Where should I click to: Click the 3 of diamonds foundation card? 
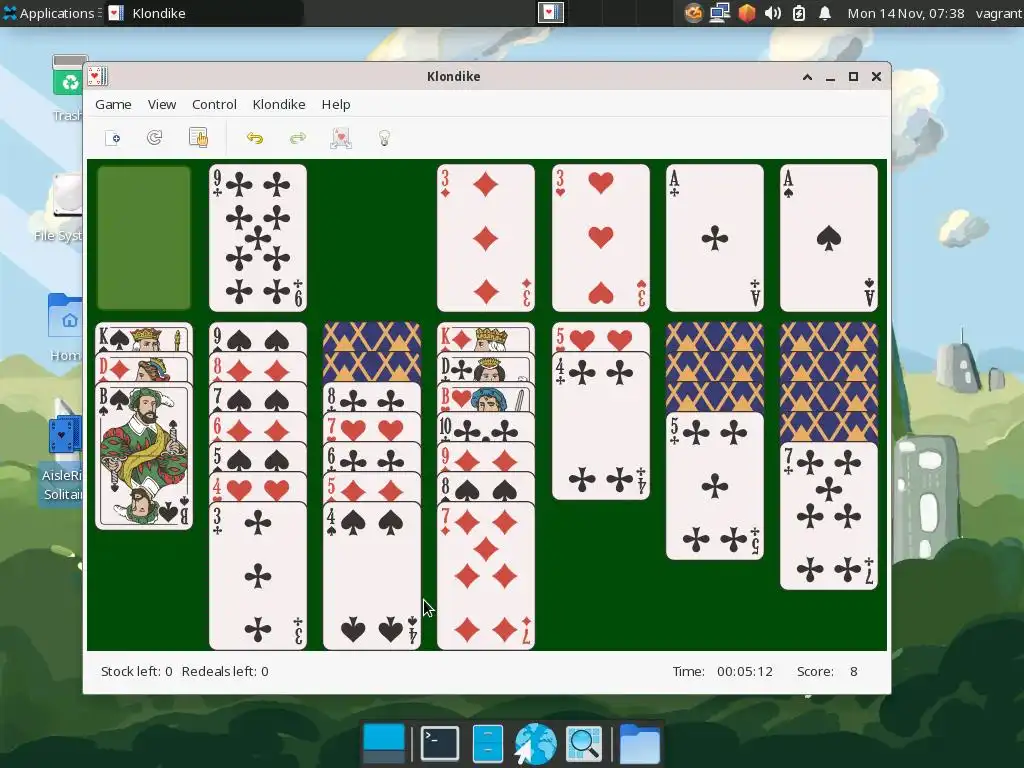click(x=486, y=238)
